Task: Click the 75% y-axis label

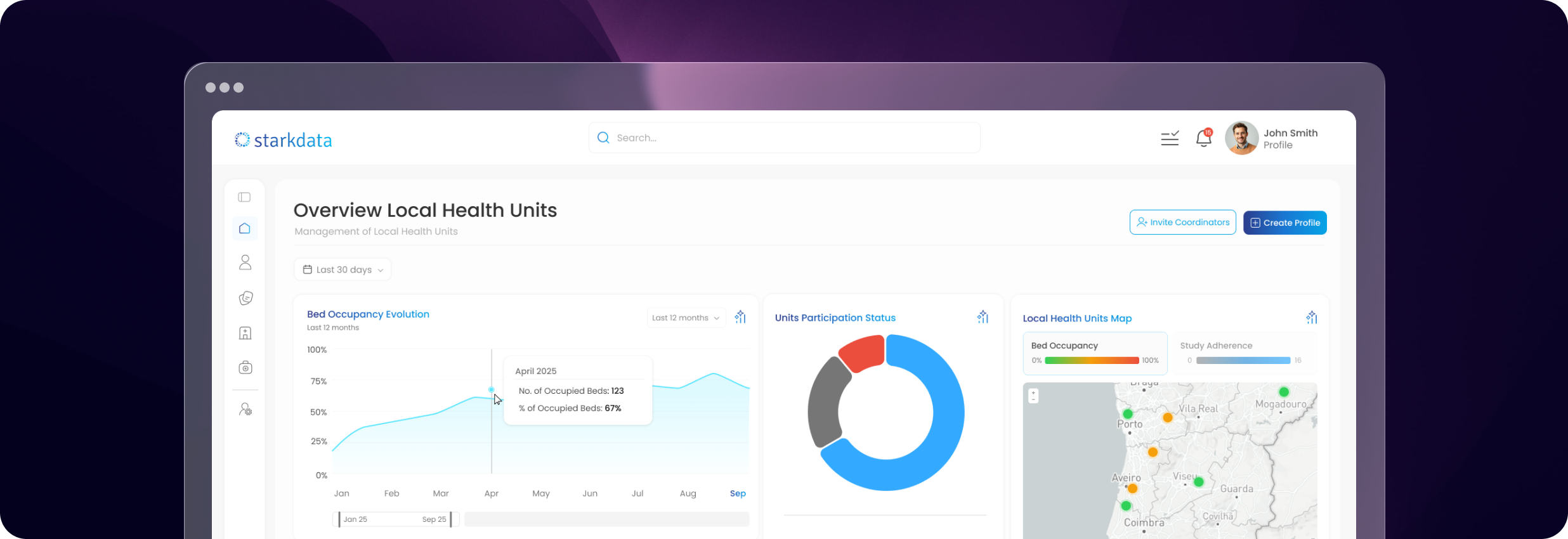Action: tap(318, 381)
